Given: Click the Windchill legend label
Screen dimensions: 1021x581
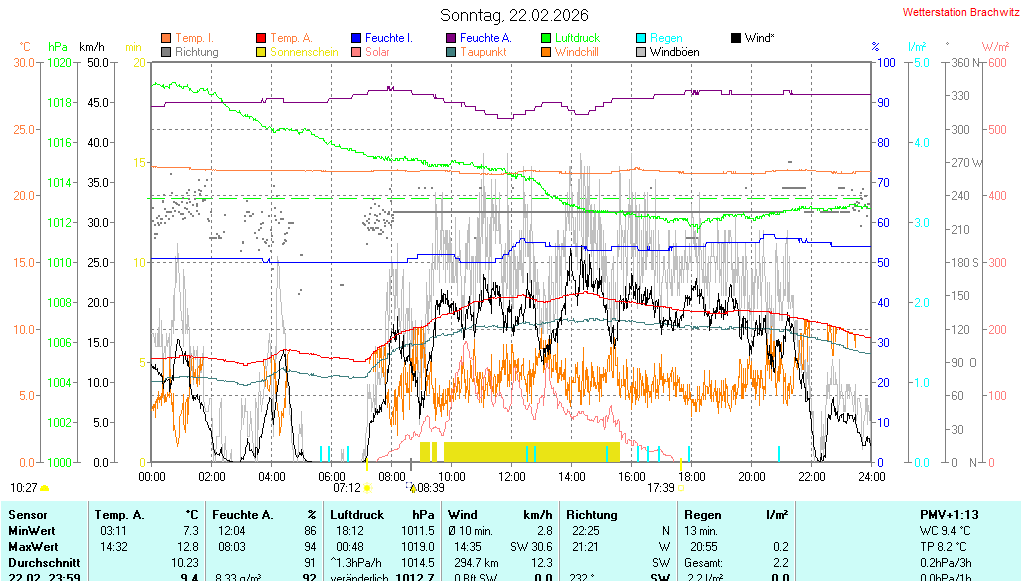Looking at the screenshot, I should pos(577,52).
